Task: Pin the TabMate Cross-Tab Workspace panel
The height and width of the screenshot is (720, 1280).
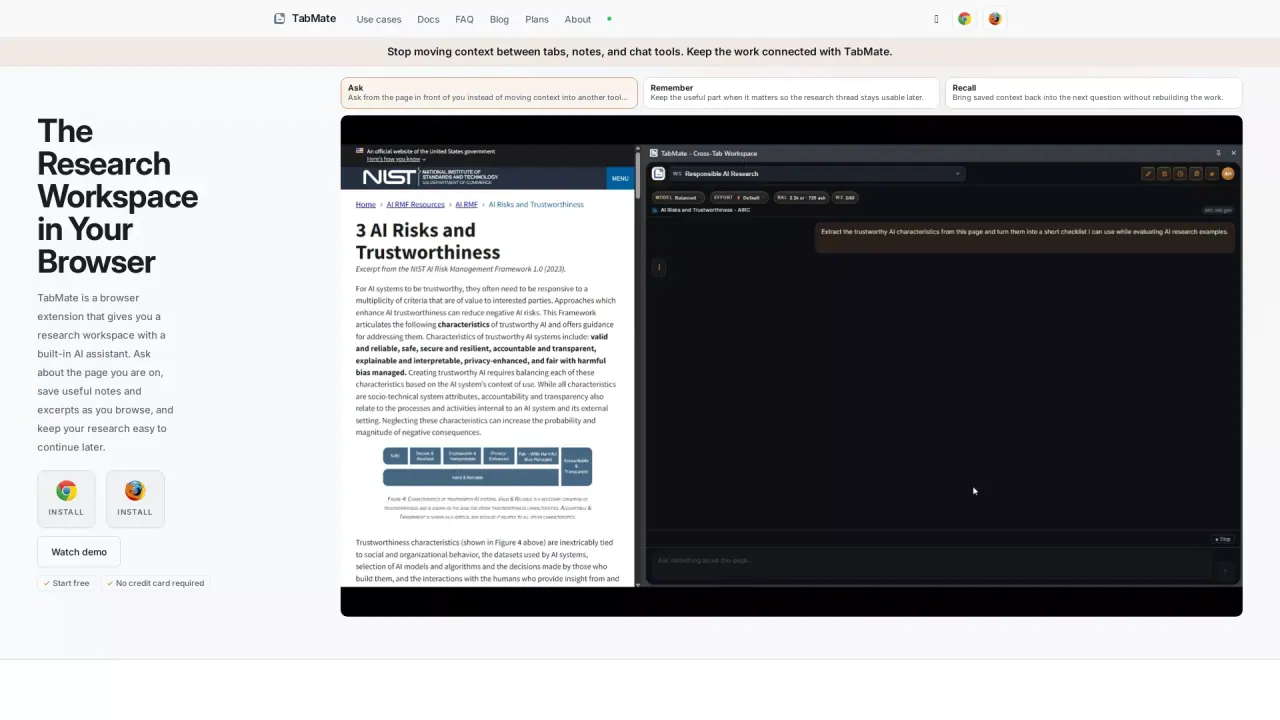Action: 1218,153
